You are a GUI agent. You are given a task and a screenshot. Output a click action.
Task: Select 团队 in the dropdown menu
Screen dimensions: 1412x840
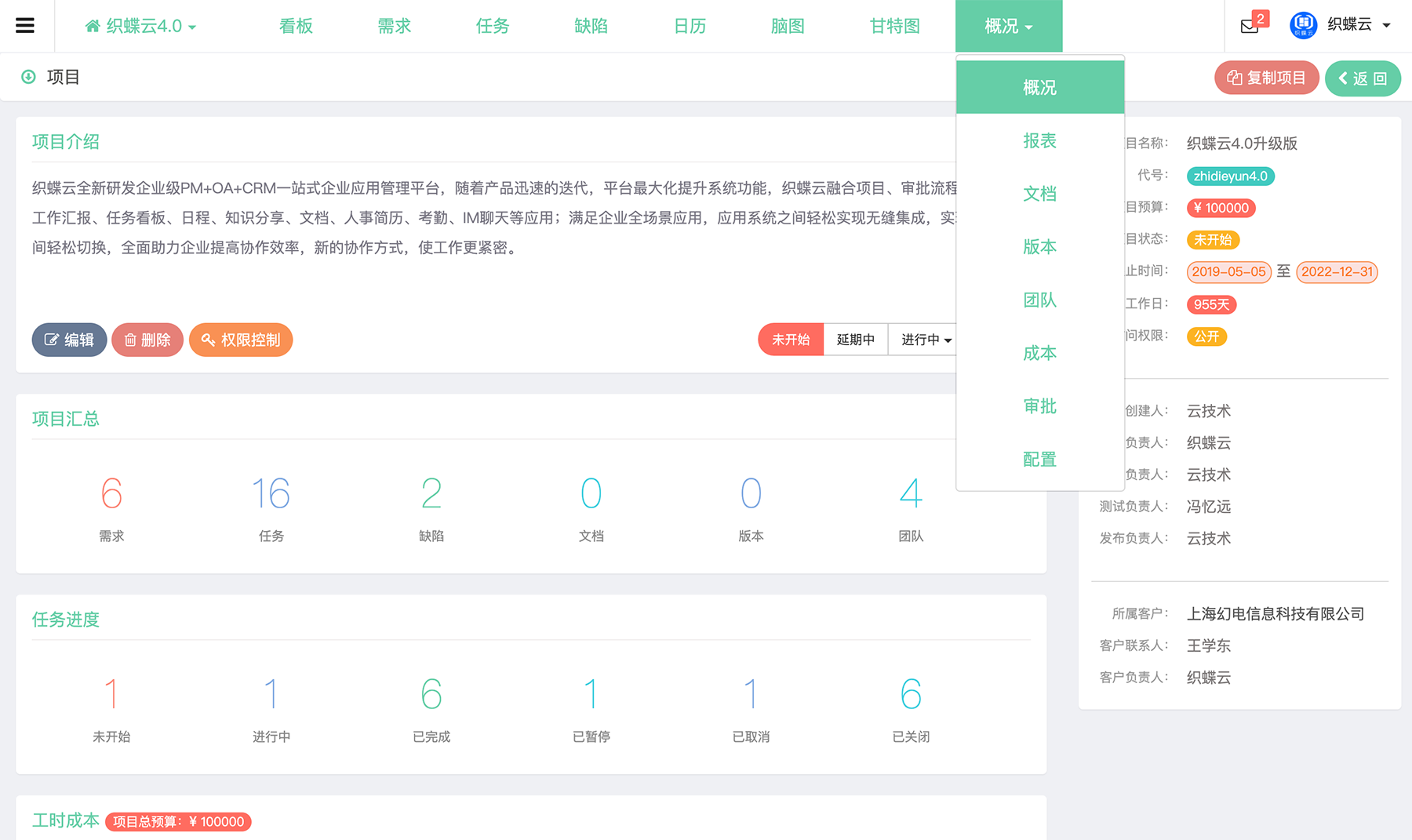pyautogui.click(x=1040, y=300)
